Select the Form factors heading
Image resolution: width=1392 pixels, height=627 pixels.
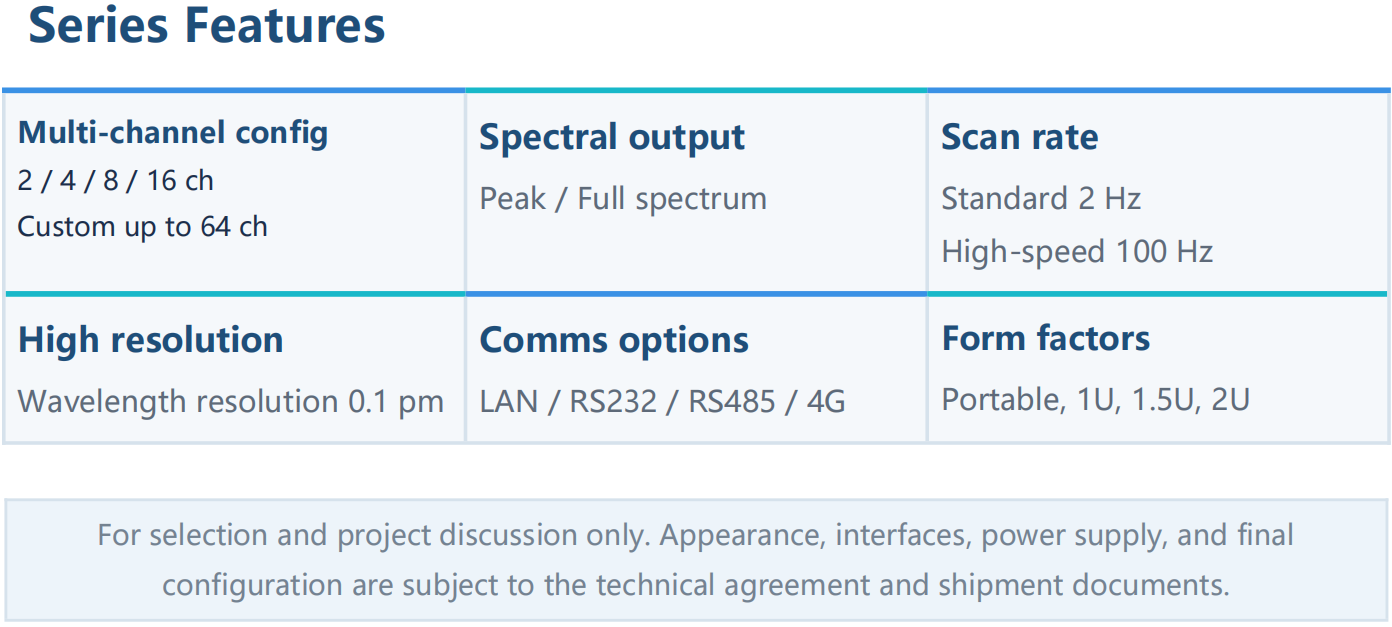(x=1045, y=338)
